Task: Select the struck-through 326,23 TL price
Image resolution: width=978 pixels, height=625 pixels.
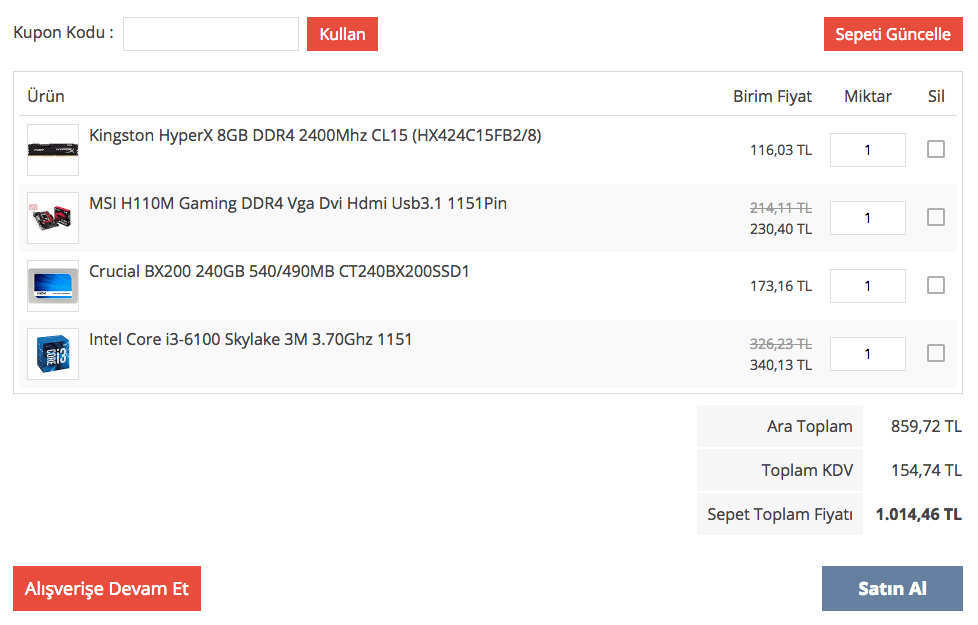Action: 781,344
